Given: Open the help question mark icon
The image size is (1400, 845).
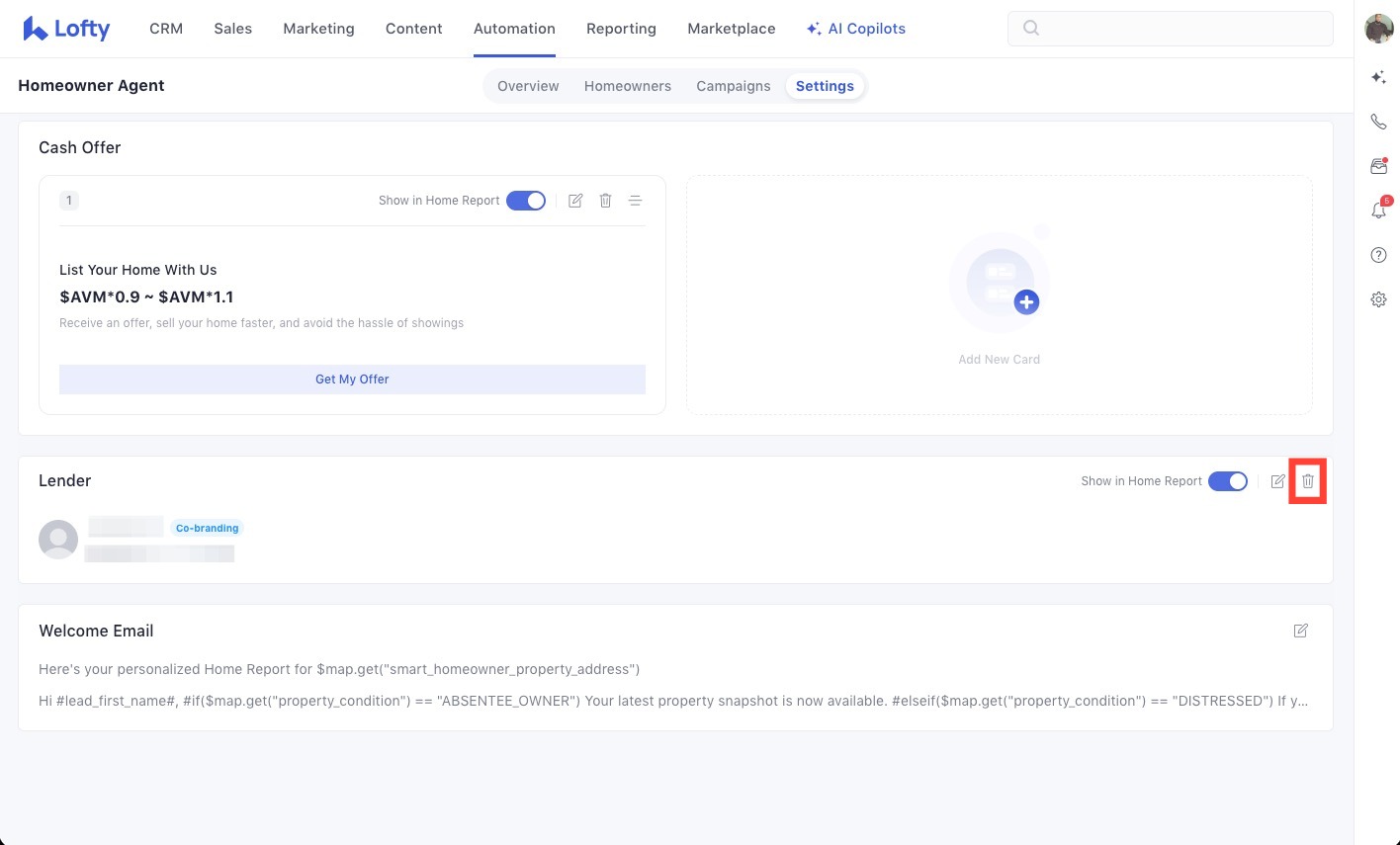Looking at the screenshot, I should click(x=1378, y=255).
